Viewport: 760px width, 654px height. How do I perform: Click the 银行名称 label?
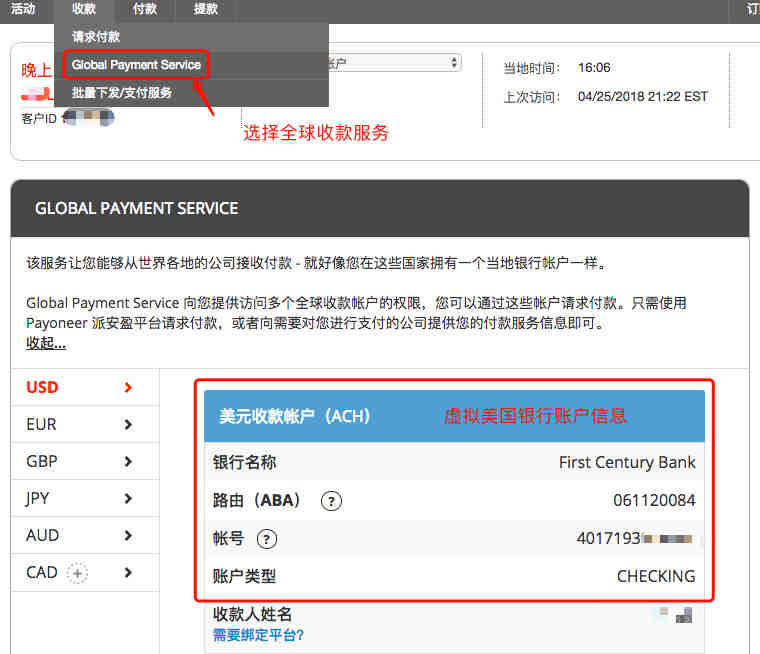coord(244,462)
